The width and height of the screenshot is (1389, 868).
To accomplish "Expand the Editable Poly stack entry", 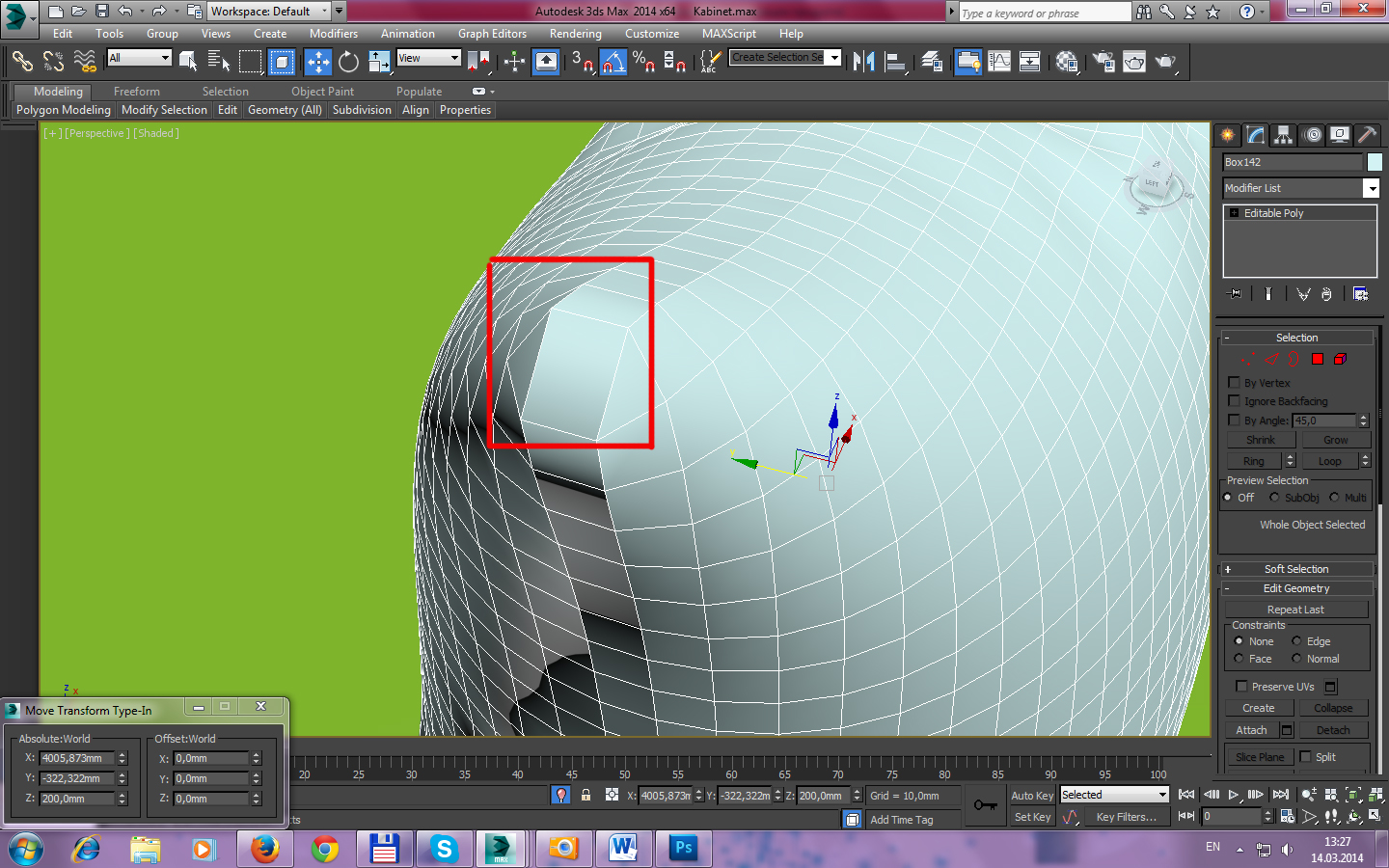I will click(x=1233, y=213).
